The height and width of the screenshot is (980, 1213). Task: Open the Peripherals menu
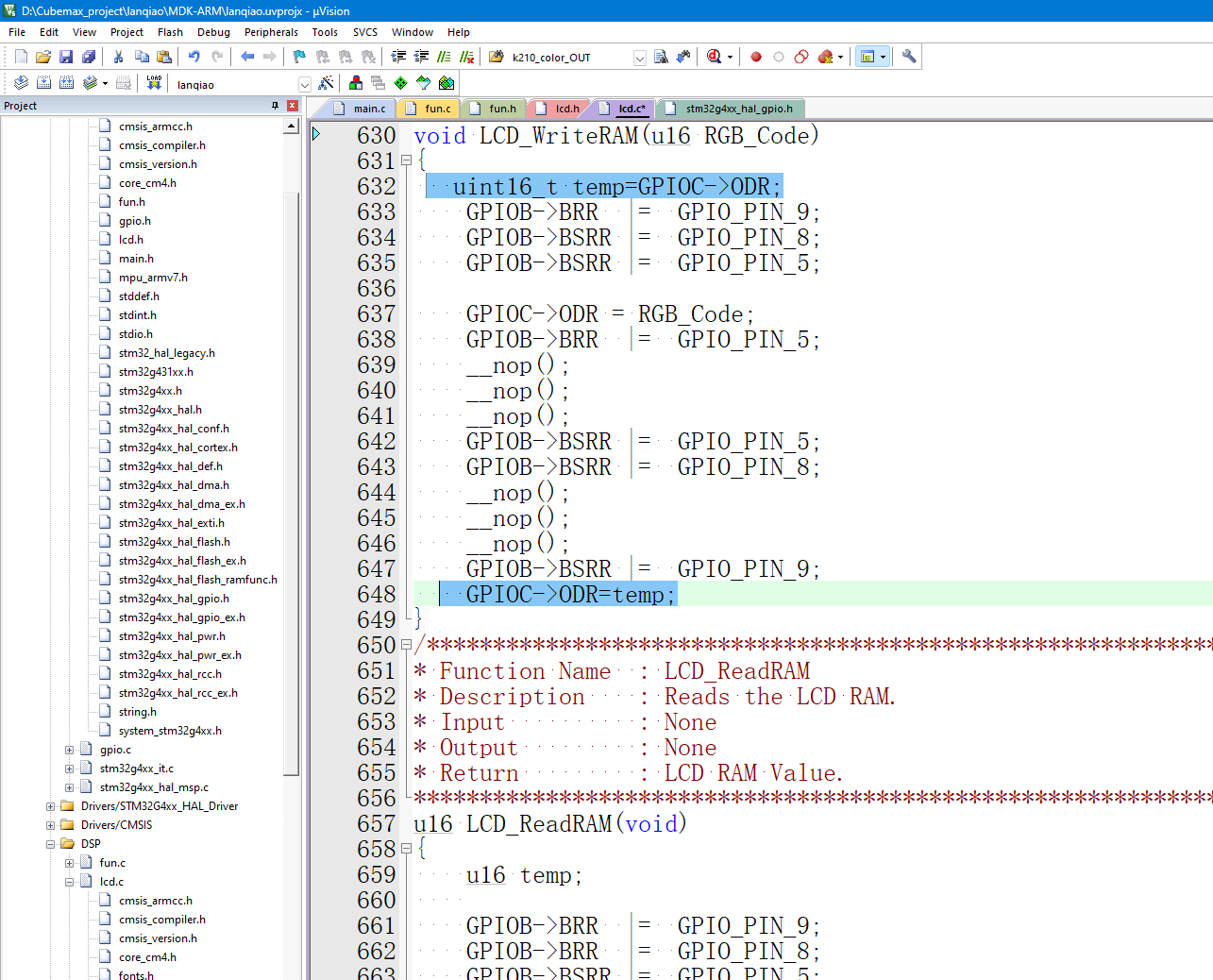pos(271,32)
